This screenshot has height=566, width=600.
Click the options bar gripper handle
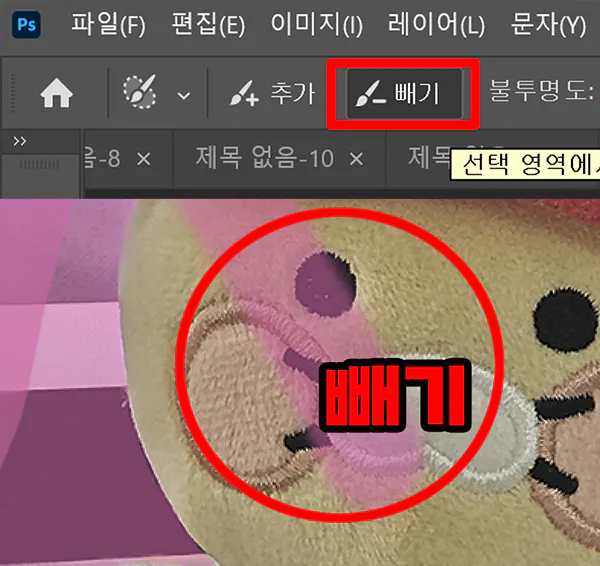tap(14, 93)
